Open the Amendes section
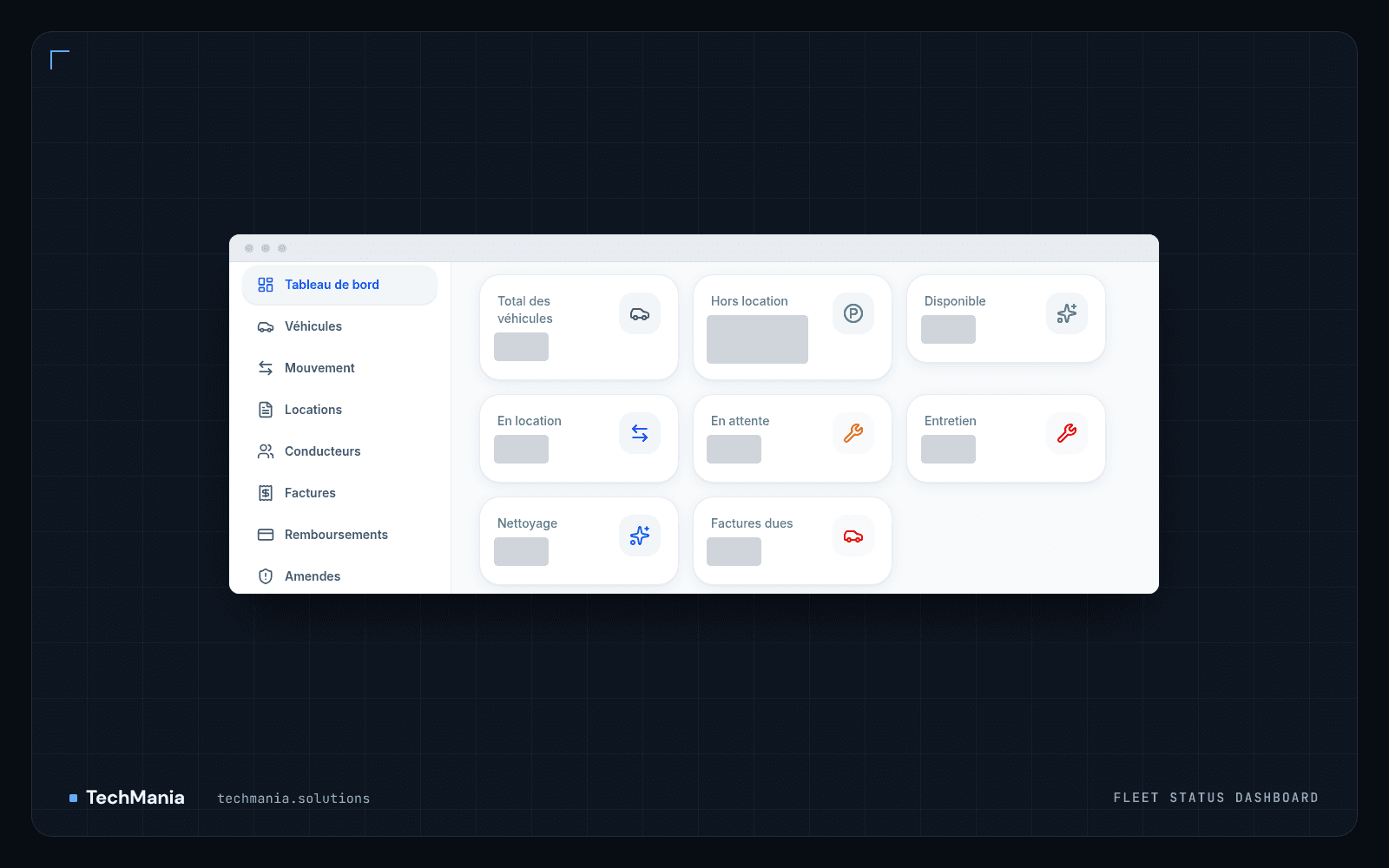This screenshot has height=868, width=1389. 339,575
